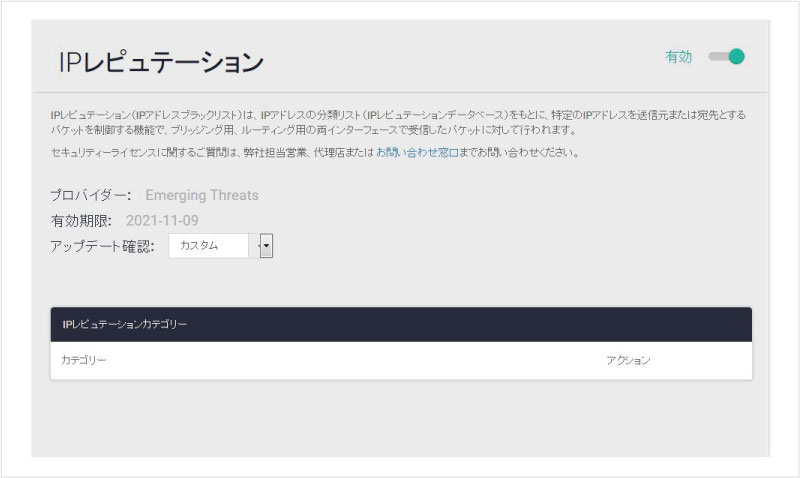This screenshot has width=800, height=478.
Task: Click the アップデート確認 label
Action: click(x=102, y=246)
